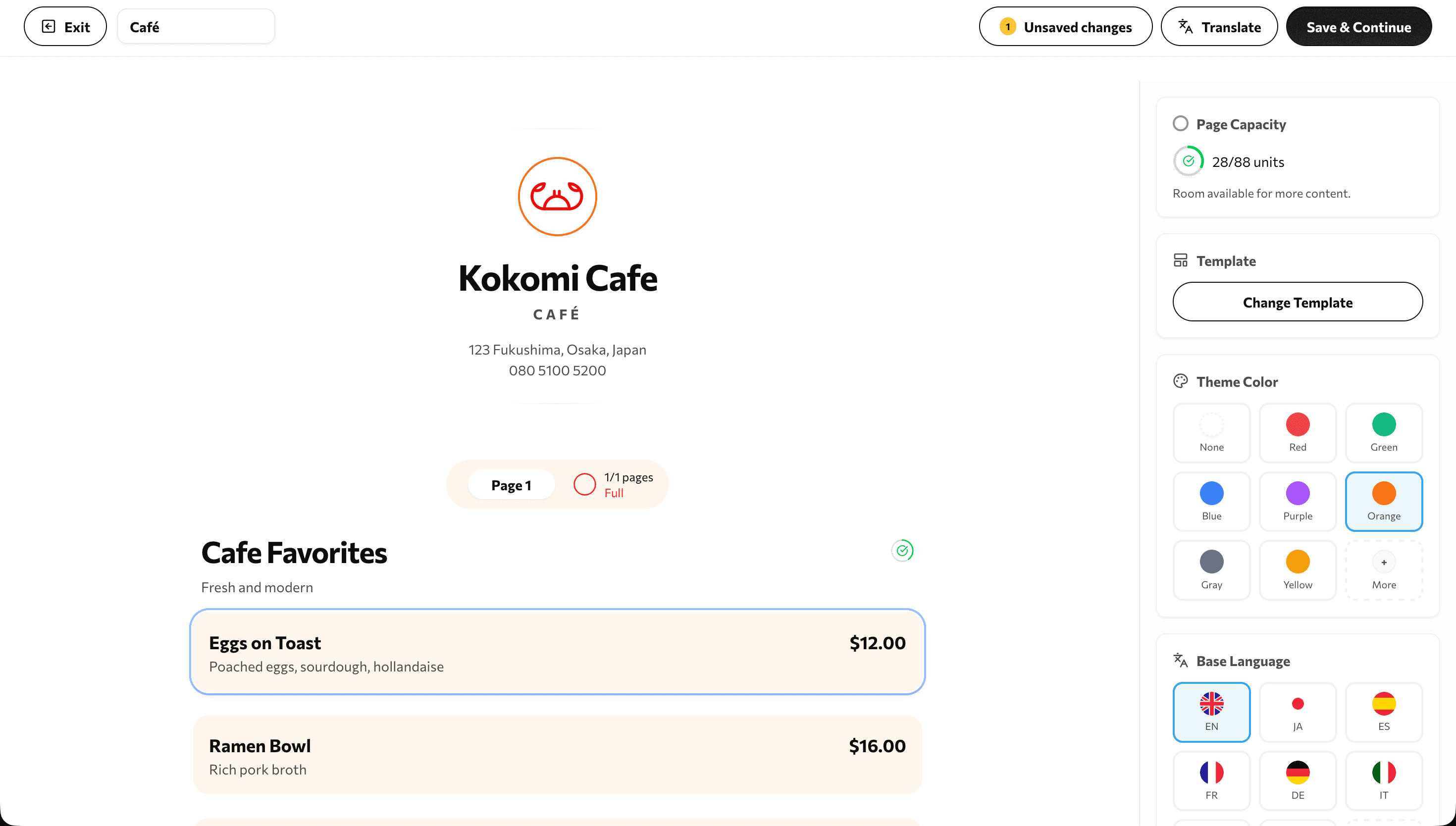This screenshot has height=826, width=1456.
Task: Choose the None theme color option
Action: 1211,433
